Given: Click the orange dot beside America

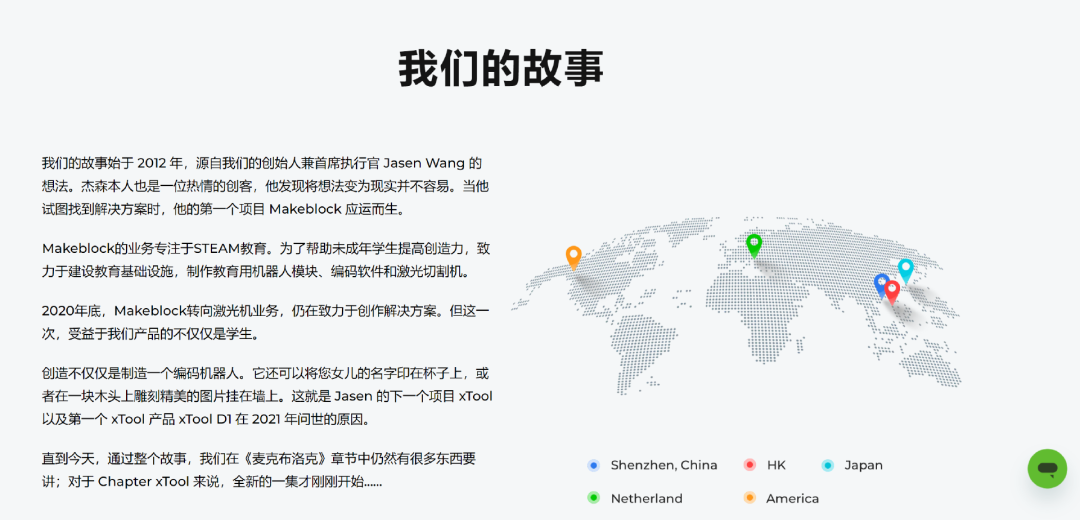Looking at the screenshot, I should (750, 498).
